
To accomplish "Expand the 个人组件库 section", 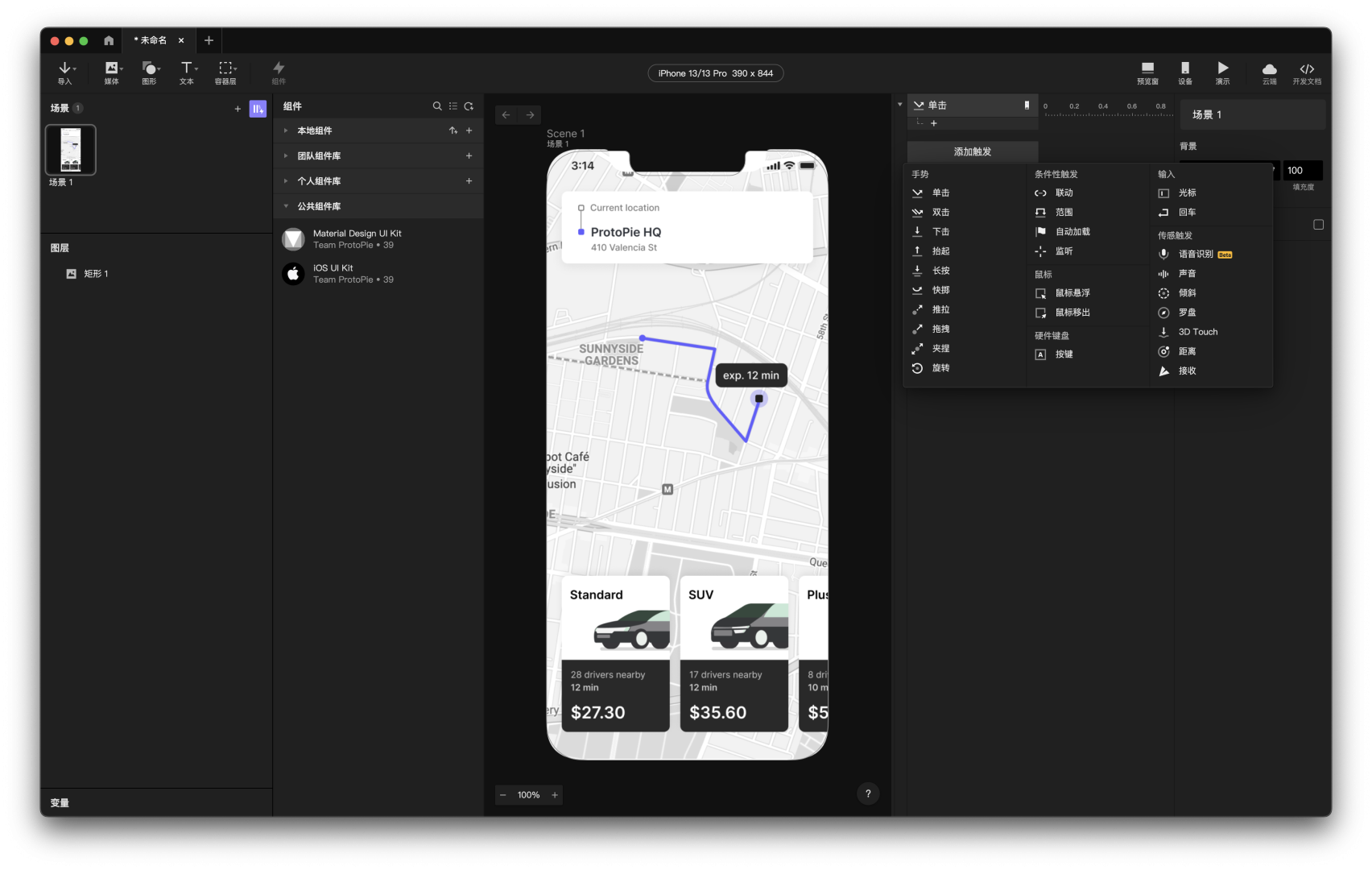I will [286, 181].
